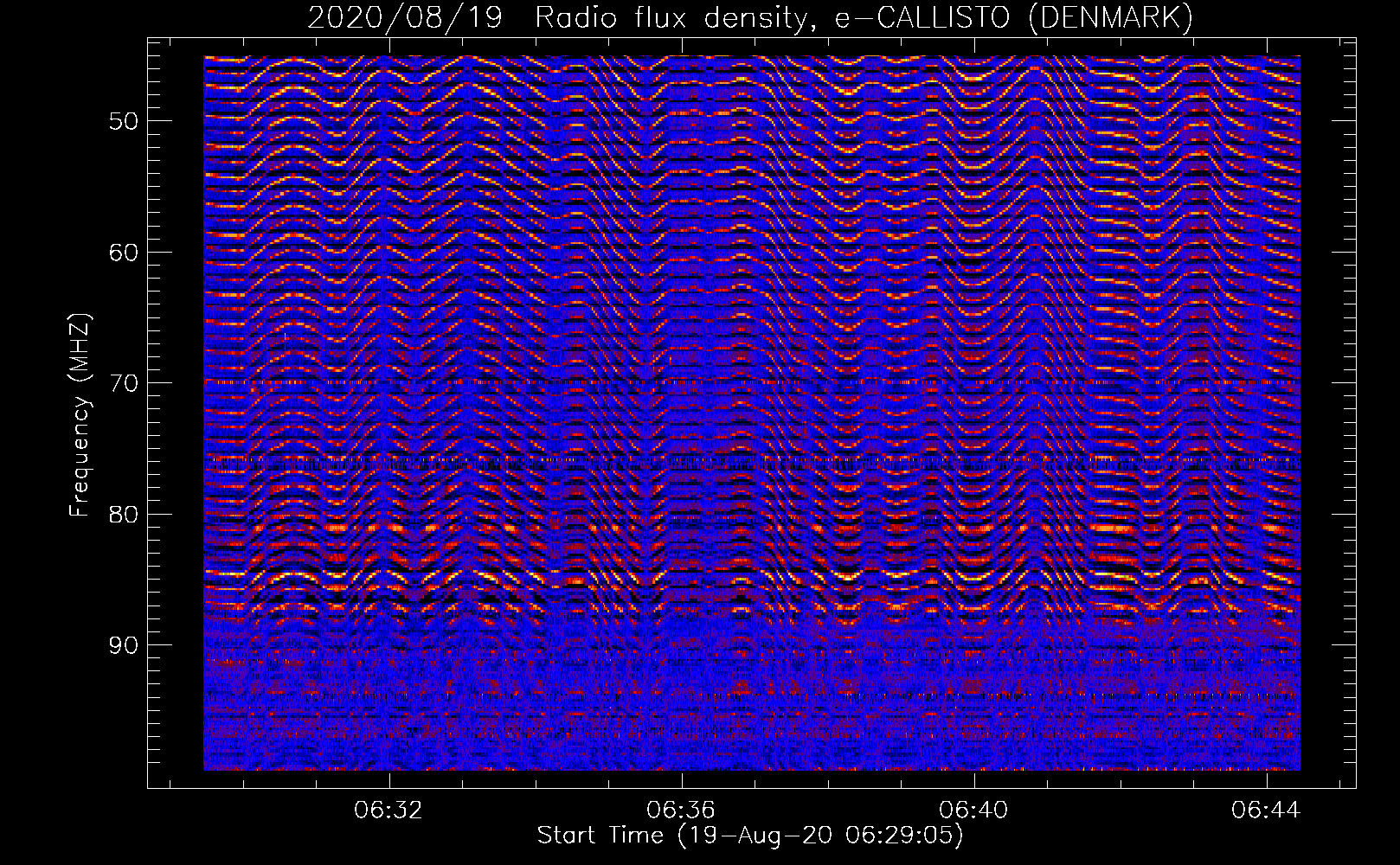Viewport: 1400px width, 865px height.
Task: Select the '50' frequency axis label
Action: click(124, 121)
